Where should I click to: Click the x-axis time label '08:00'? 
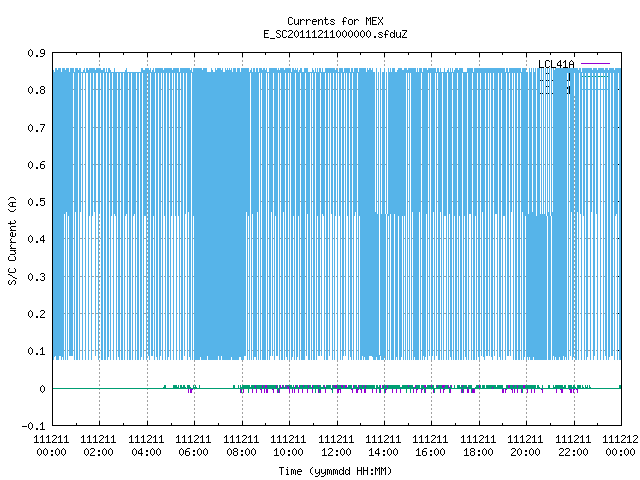(241, 452)
